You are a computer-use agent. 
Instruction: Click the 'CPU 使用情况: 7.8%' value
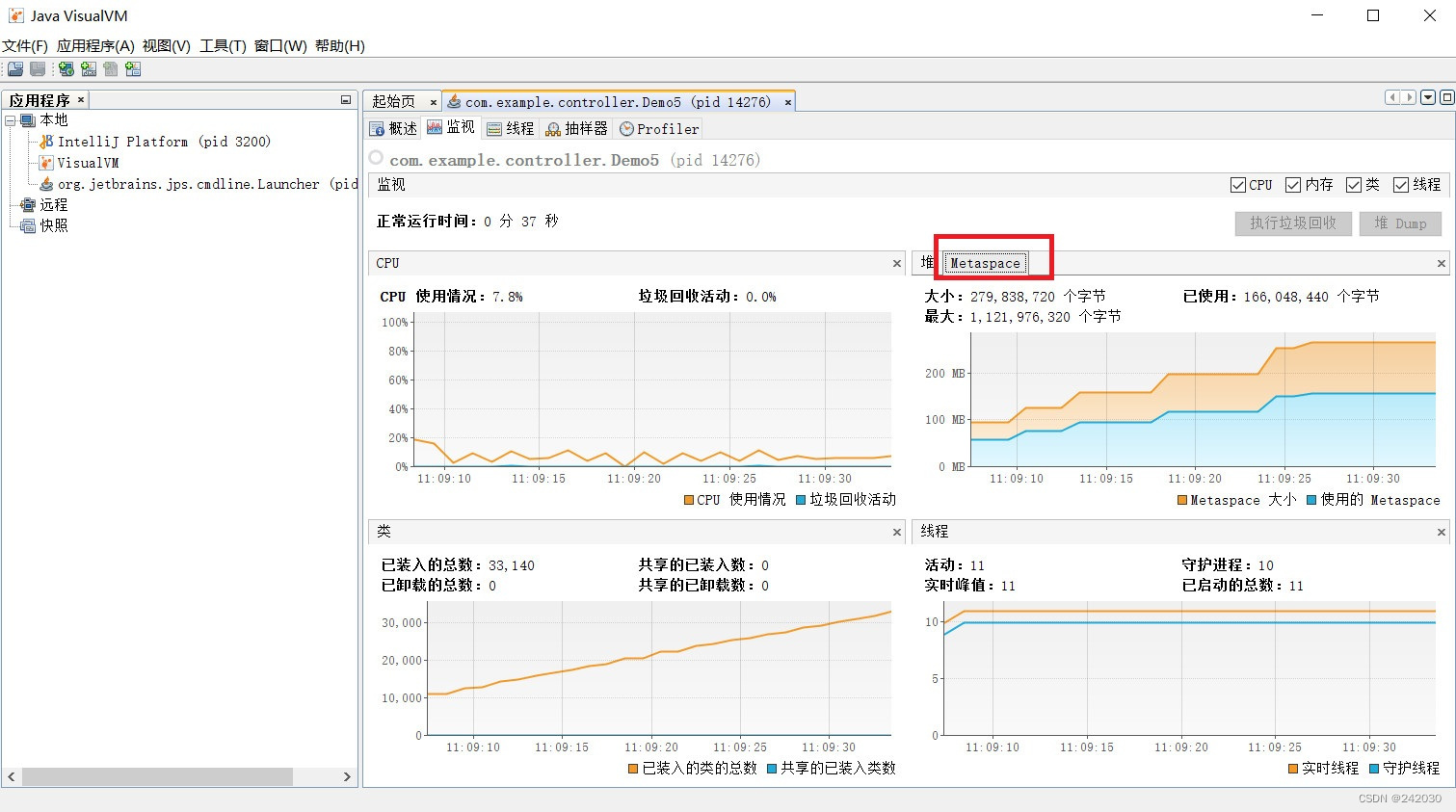451,297
